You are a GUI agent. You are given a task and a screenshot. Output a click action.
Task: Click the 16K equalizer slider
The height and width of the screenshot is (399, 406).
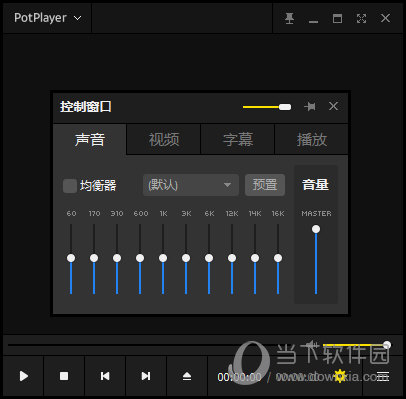click(x=278, y=259)
